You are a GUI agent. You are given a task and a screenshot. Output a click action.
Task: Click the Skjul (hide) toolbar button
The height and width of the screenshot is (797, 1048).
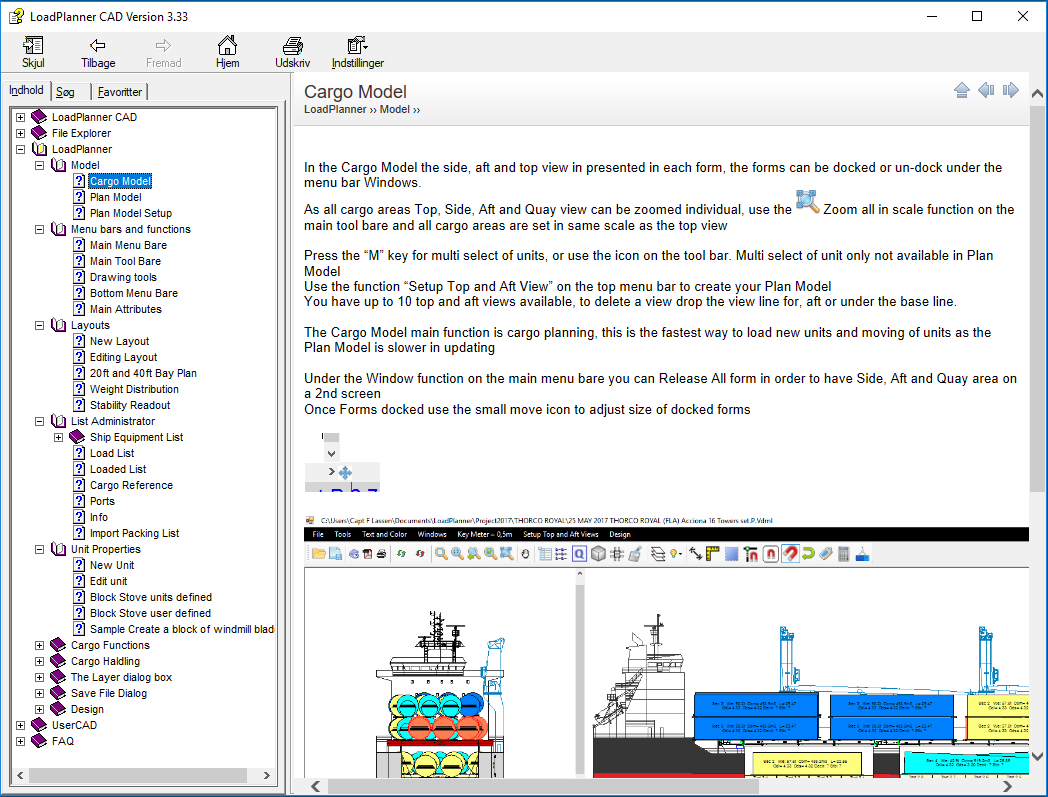33,52
